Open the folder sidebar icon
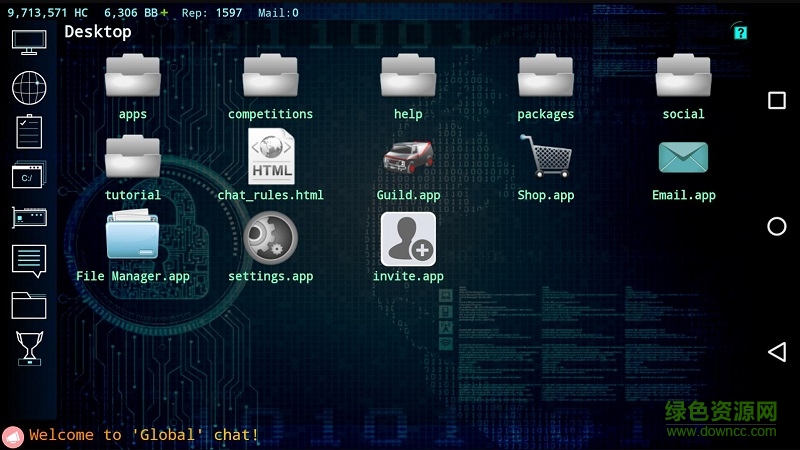This screenshot has height=450, width=800. (x=29, y=305)
